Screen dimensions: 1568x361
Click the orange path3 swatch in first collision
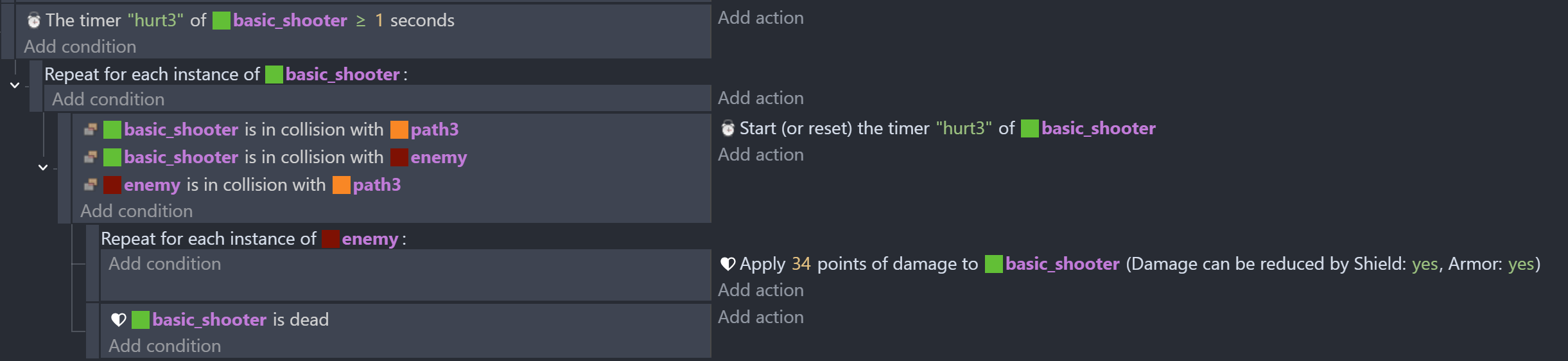(x=399, y=130)
